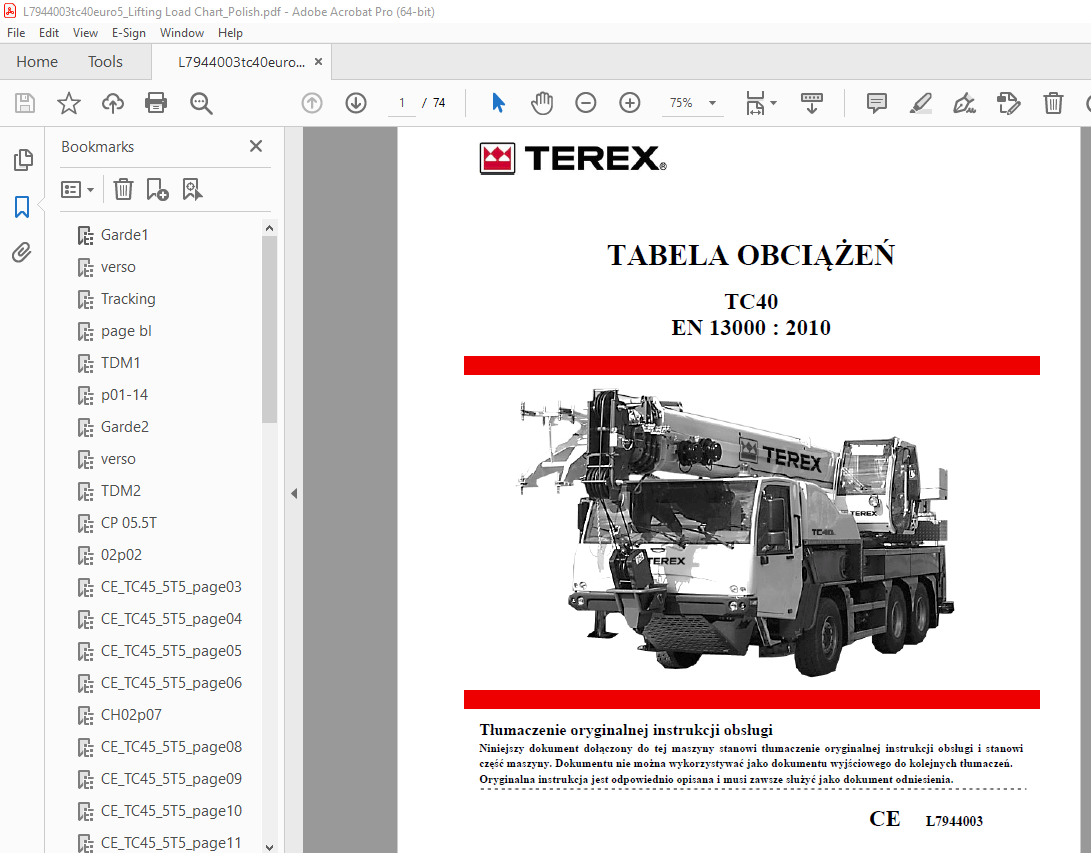Image resolution: width=1091 pixels, height=853 pixels.
Task: Zoom out with minus button
Action: (x=586, y=104)
